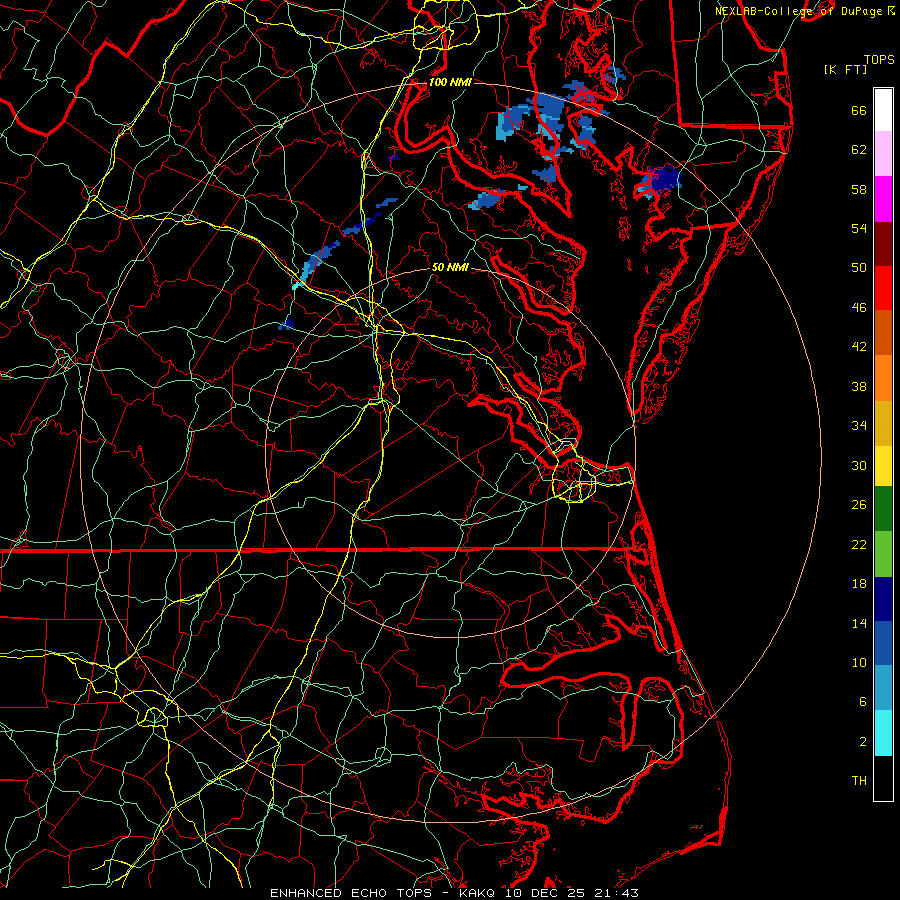This screenshot has width=900, height=900.
Task: Click the bright orange legend color block
Action: click(883, 378)
